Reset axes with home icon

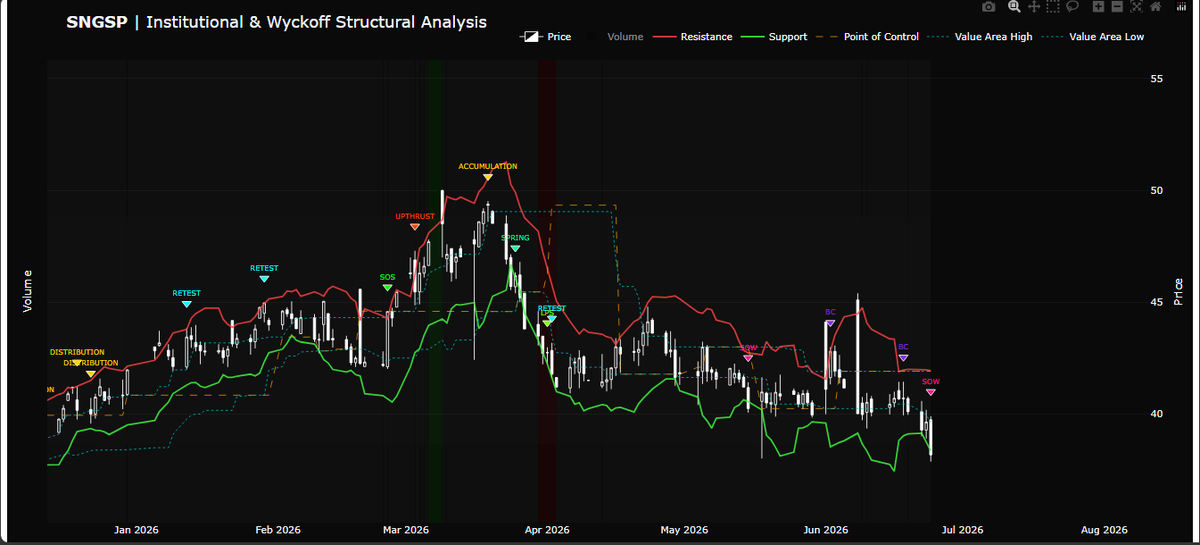tap(1155, 6)
